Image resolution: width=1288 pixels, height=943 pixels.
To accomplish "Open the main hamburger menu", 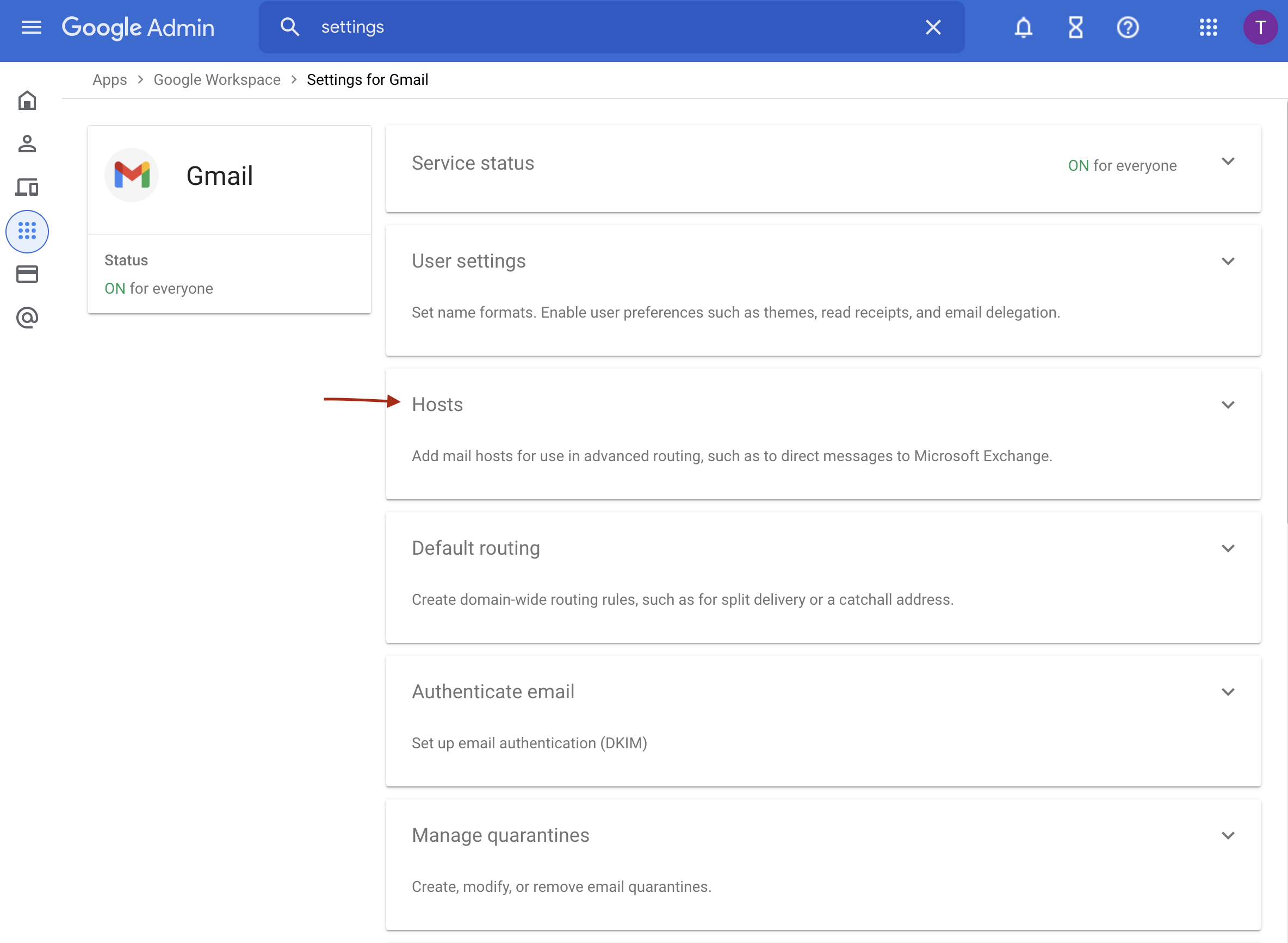I will click(32, 27).
